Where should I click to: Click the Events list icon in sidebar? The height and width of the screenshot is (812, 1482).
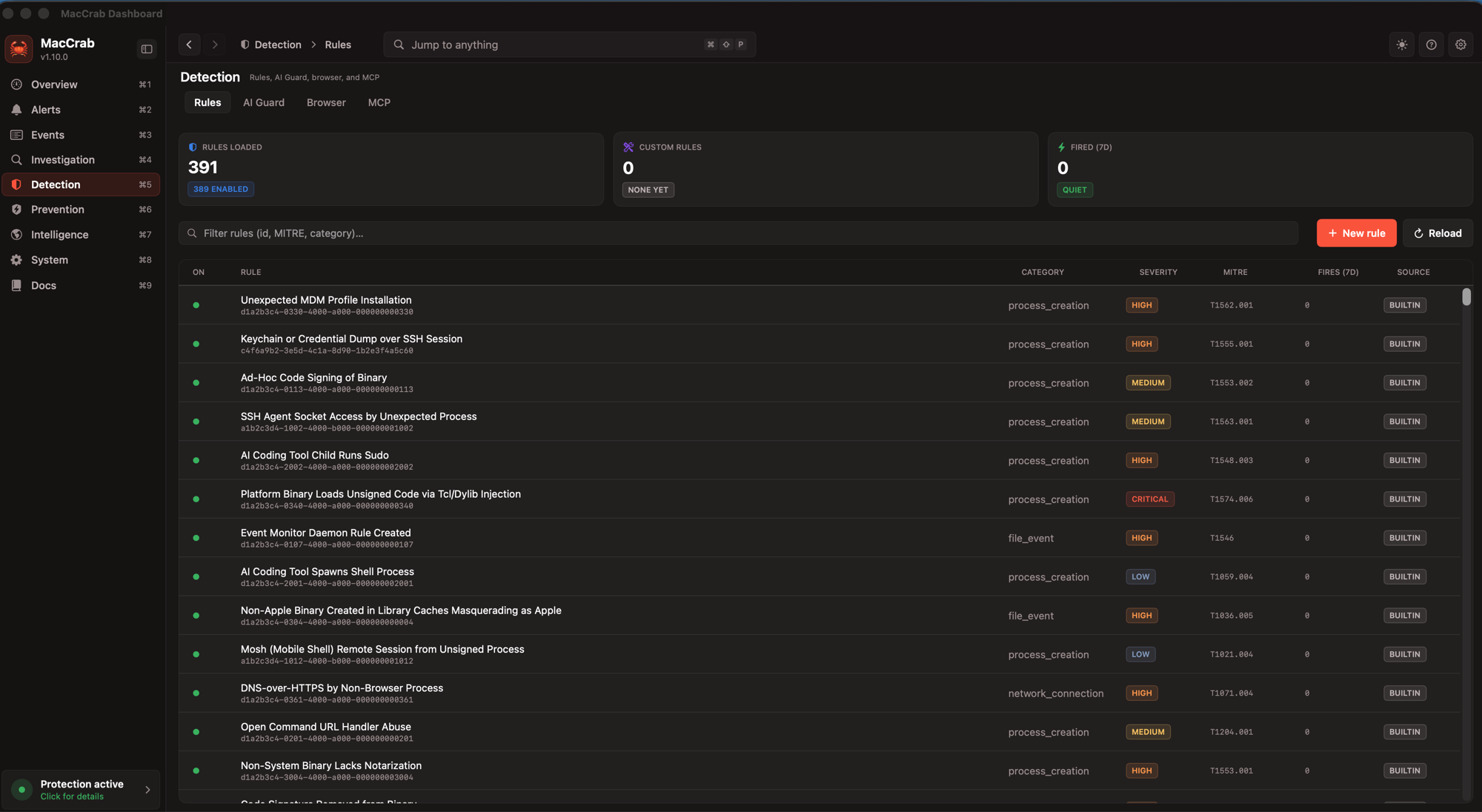coord(16,135)
